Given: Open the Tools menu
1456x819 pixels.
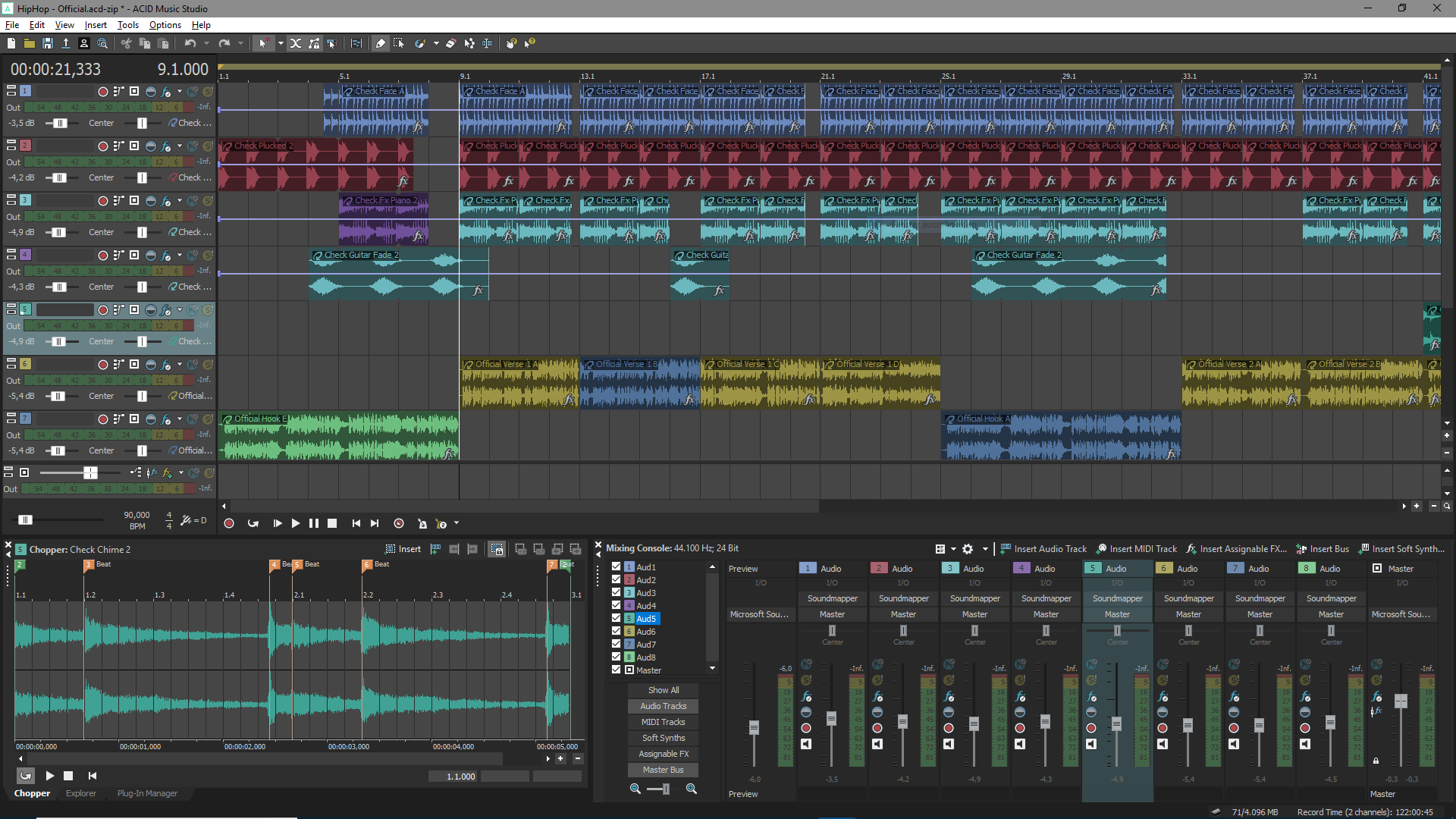Looking at the screenshot, I should pyautogui.click(x=127, y=24).
